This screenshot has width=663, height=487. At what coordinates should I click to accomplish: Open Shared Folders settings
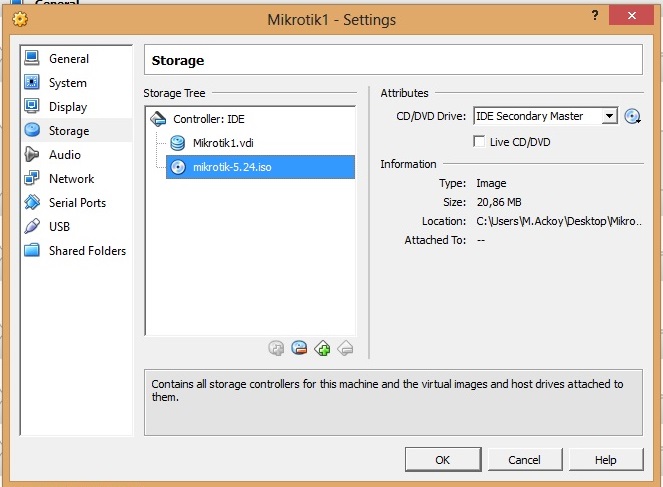coord(77,251)
